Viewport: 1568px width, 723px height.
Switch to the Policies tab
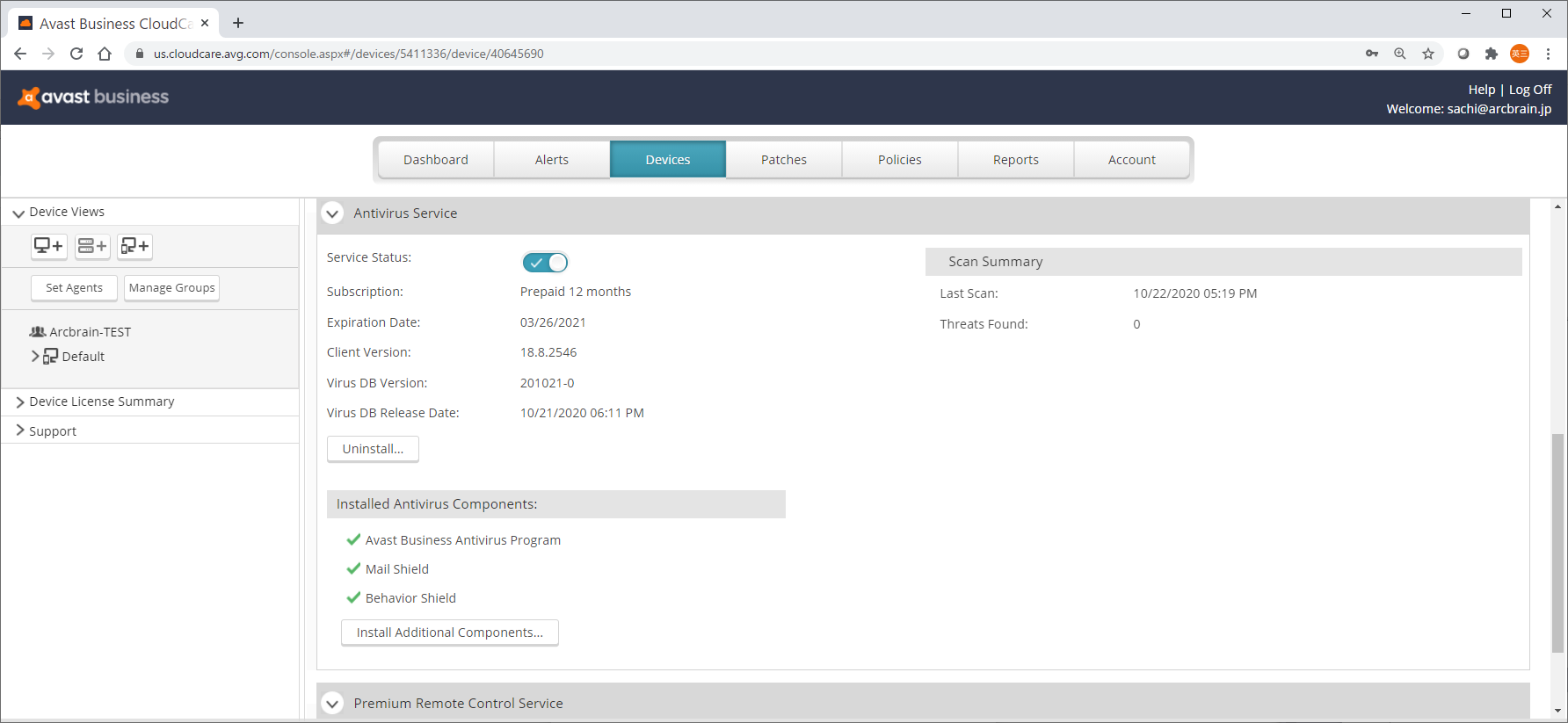pos(900,160)
